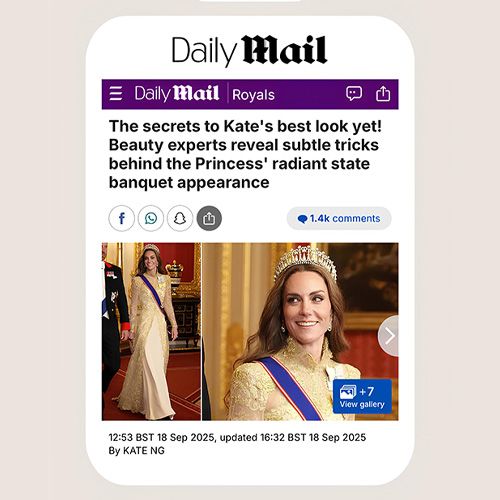
Task: Click View gallery +7 button
Action: coord(362,397)
